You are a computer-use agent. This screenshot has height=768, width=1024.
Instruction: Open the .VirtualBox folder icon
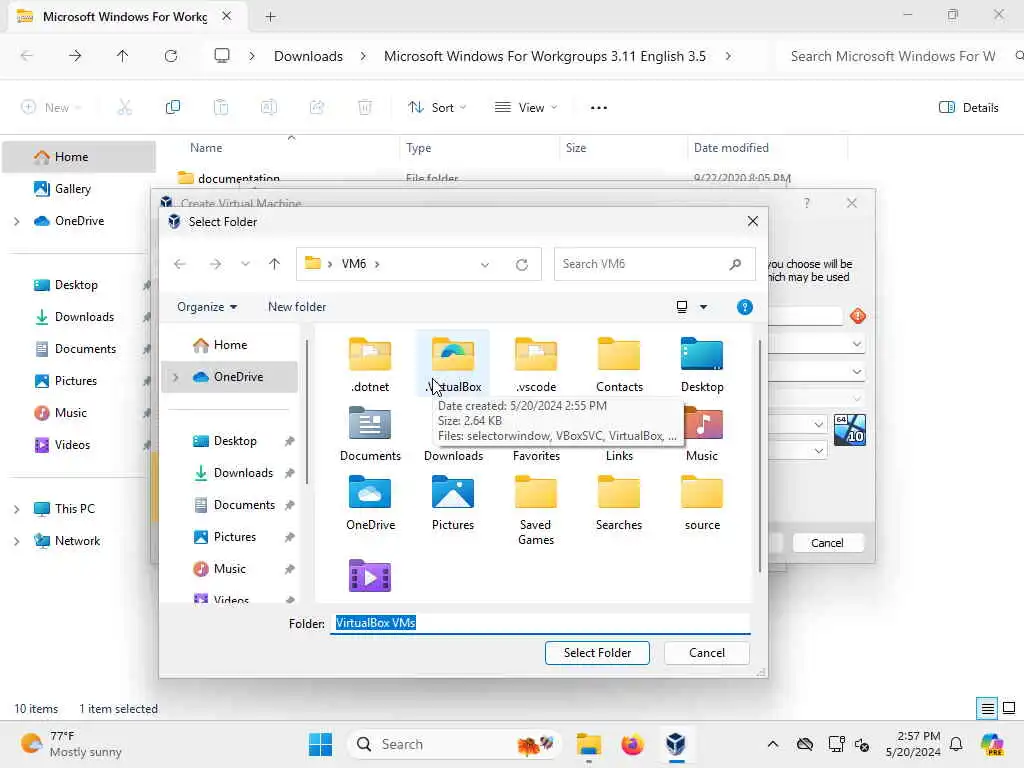(x=453, y=364)
